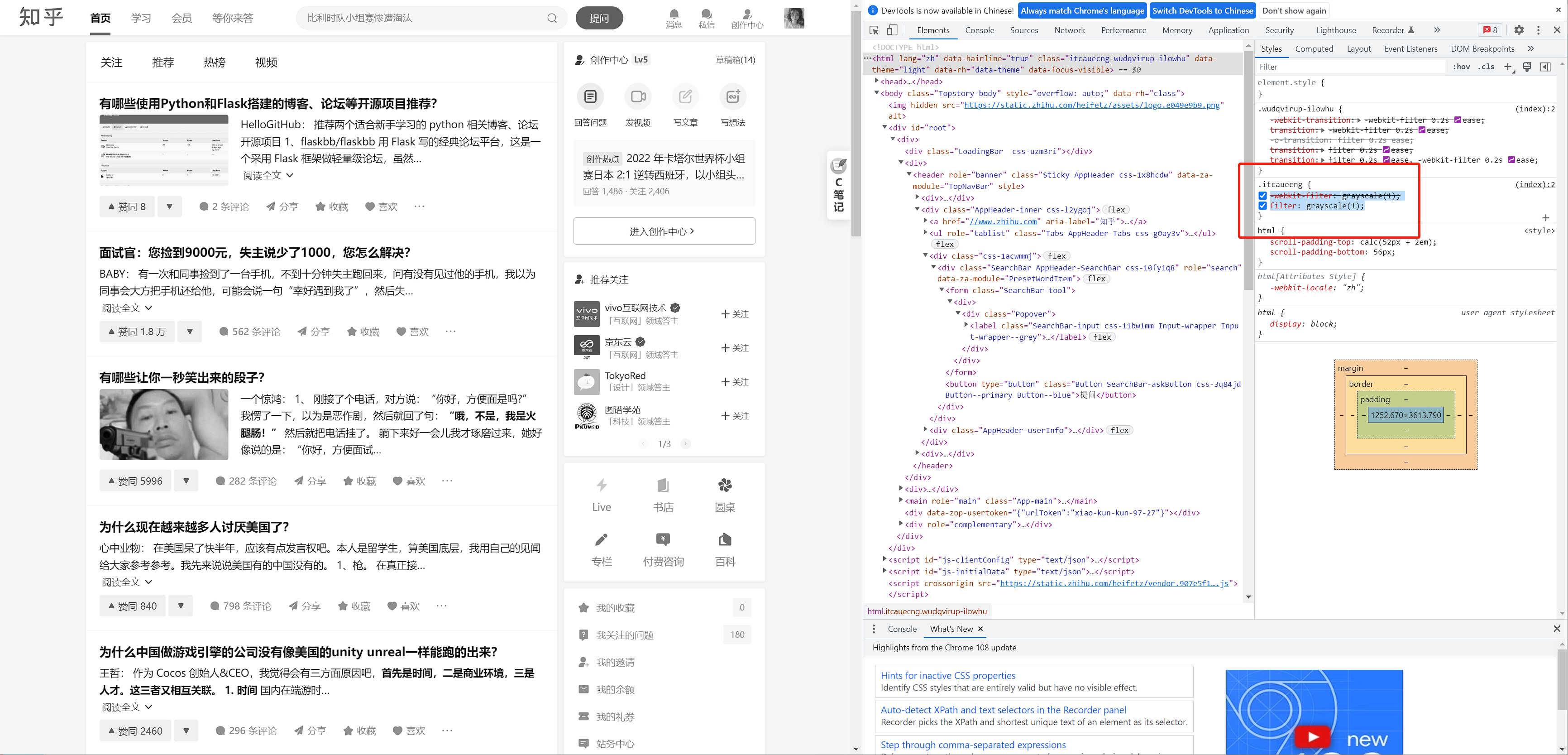Collapse the body Topstory-body node
1568x755 pixels.
tap(876, 93)
